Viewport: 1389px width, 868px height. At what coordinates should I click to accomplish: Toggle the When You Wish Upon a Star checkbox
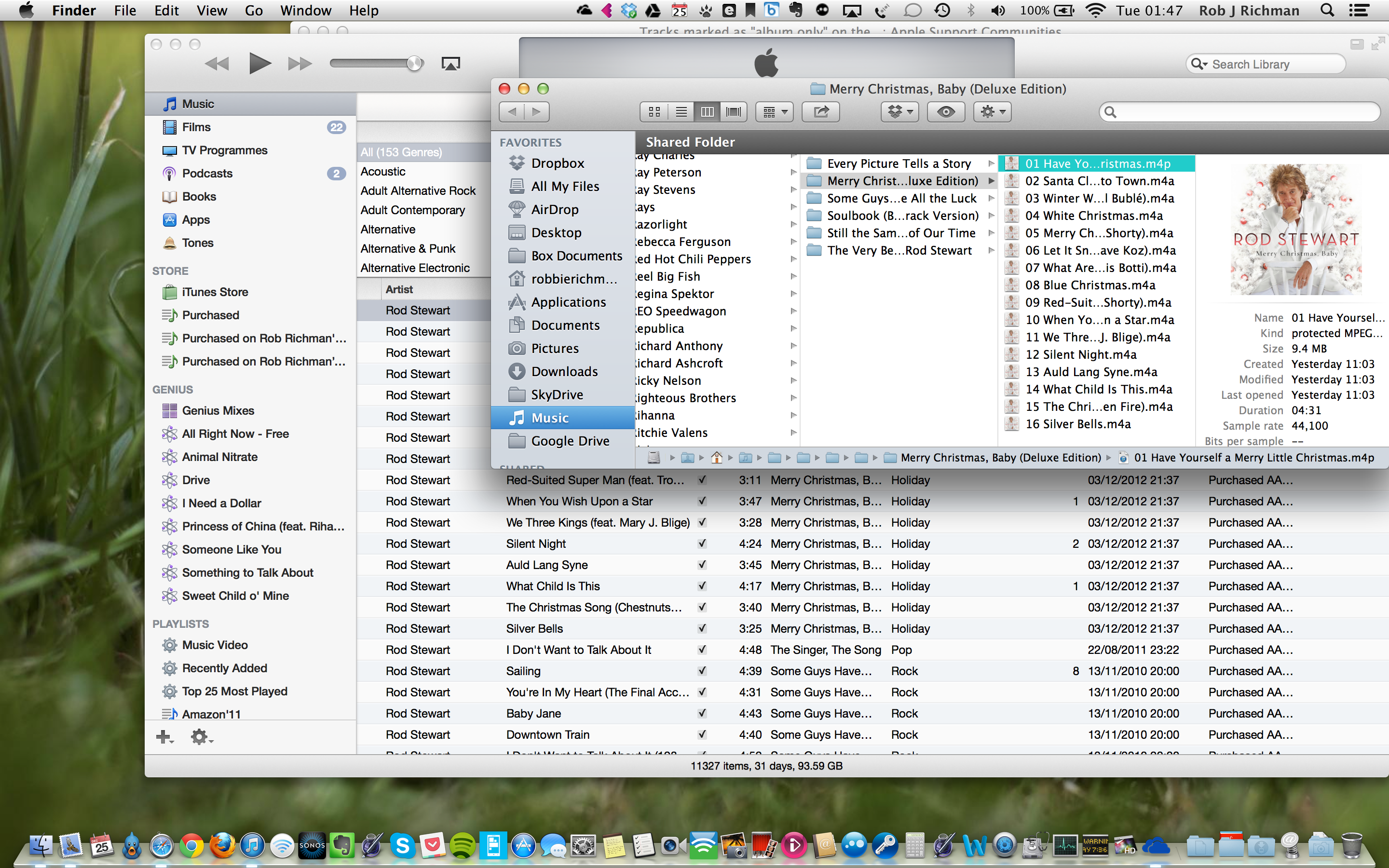(702, 501)
